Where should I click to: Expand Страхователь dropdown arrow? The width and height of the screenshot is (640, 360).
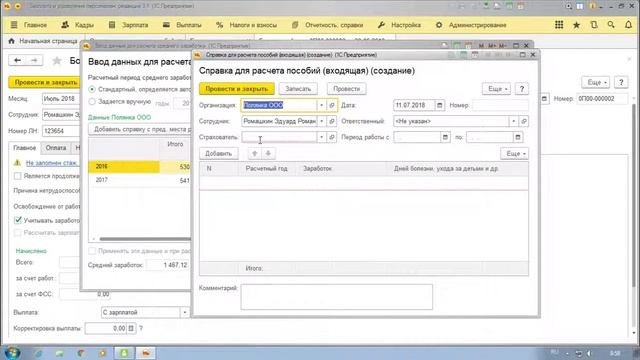[x=321, y=137]
